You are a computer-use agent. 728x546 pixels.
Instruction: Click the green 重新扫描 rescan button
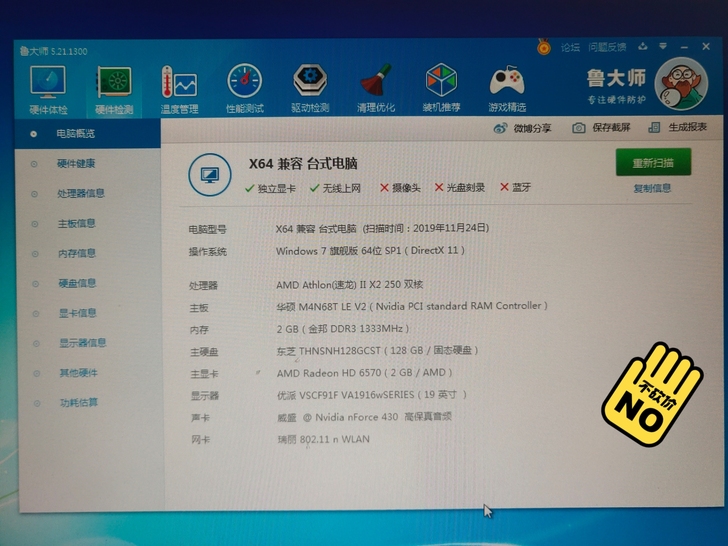point(653,162)
